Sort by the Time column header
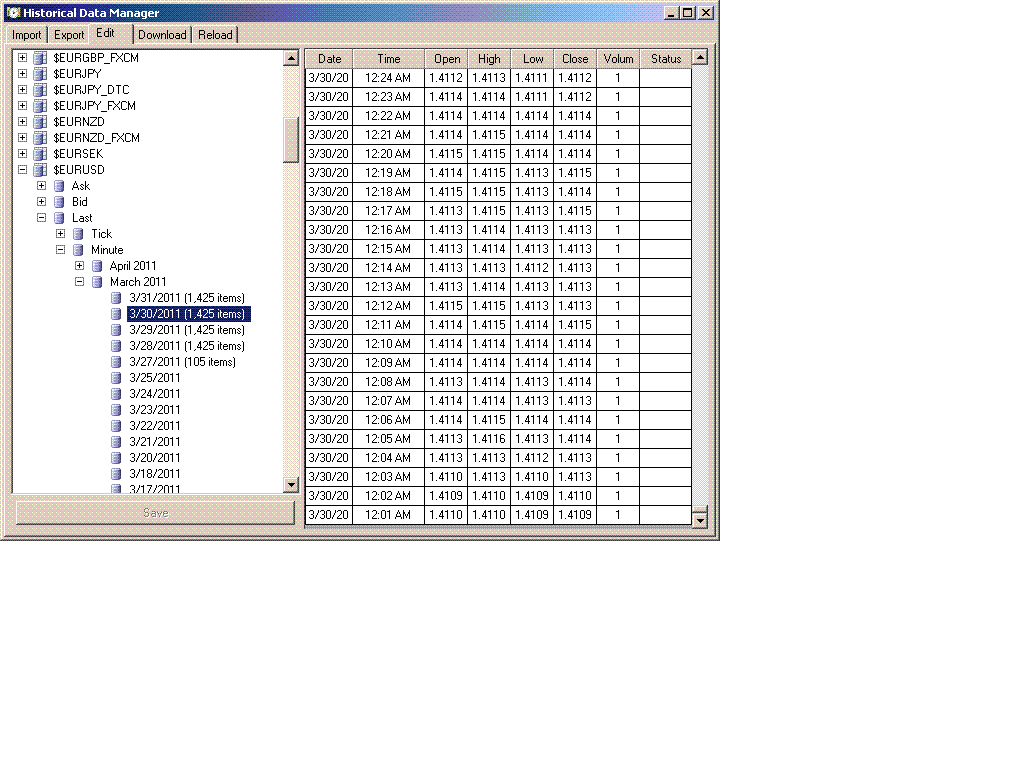Viewport: 1024px width, 768px height. tap(389, 59)
